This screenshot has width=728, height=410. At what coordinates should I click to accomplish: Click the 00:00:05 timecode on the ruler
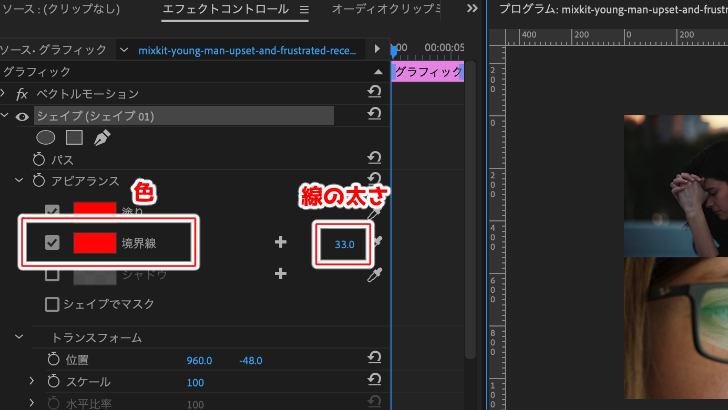(444, 47)
